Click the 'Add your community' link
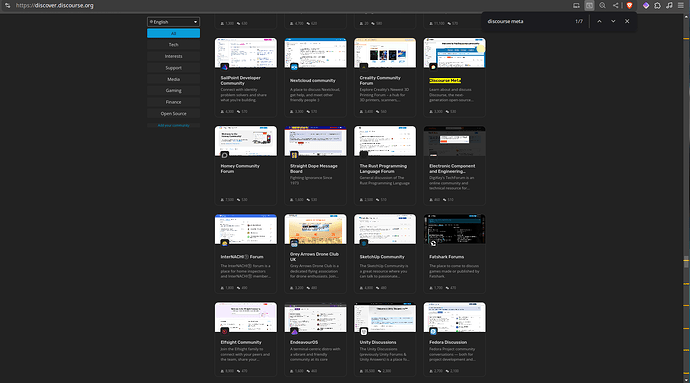The height and width of the screenshot is (383, 690). click(173, 125)
